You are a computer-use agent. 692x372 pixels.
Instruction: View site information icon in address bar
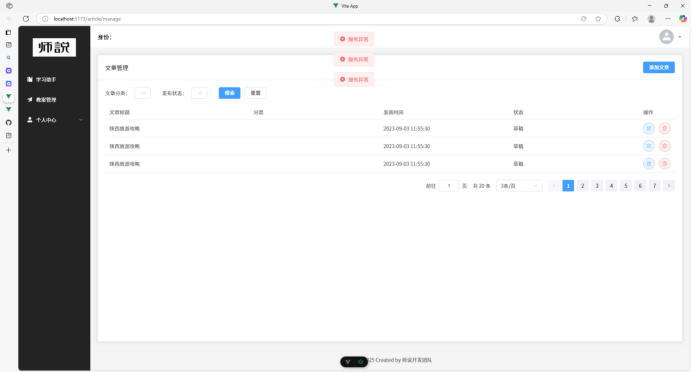[x=45, y=19]
